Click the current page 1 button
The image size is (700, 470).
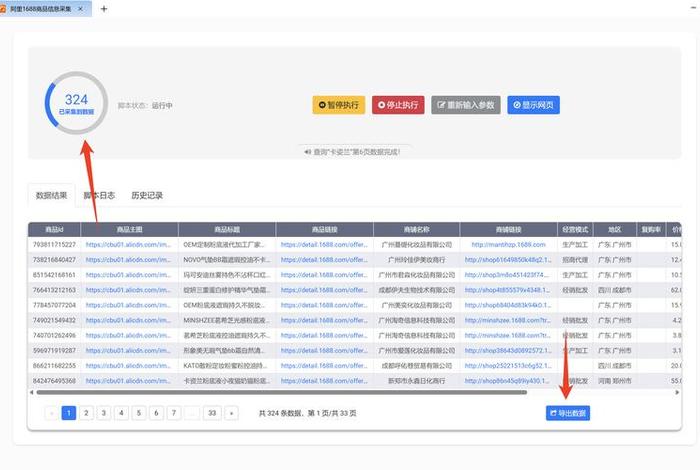click(x=69, y=413)
